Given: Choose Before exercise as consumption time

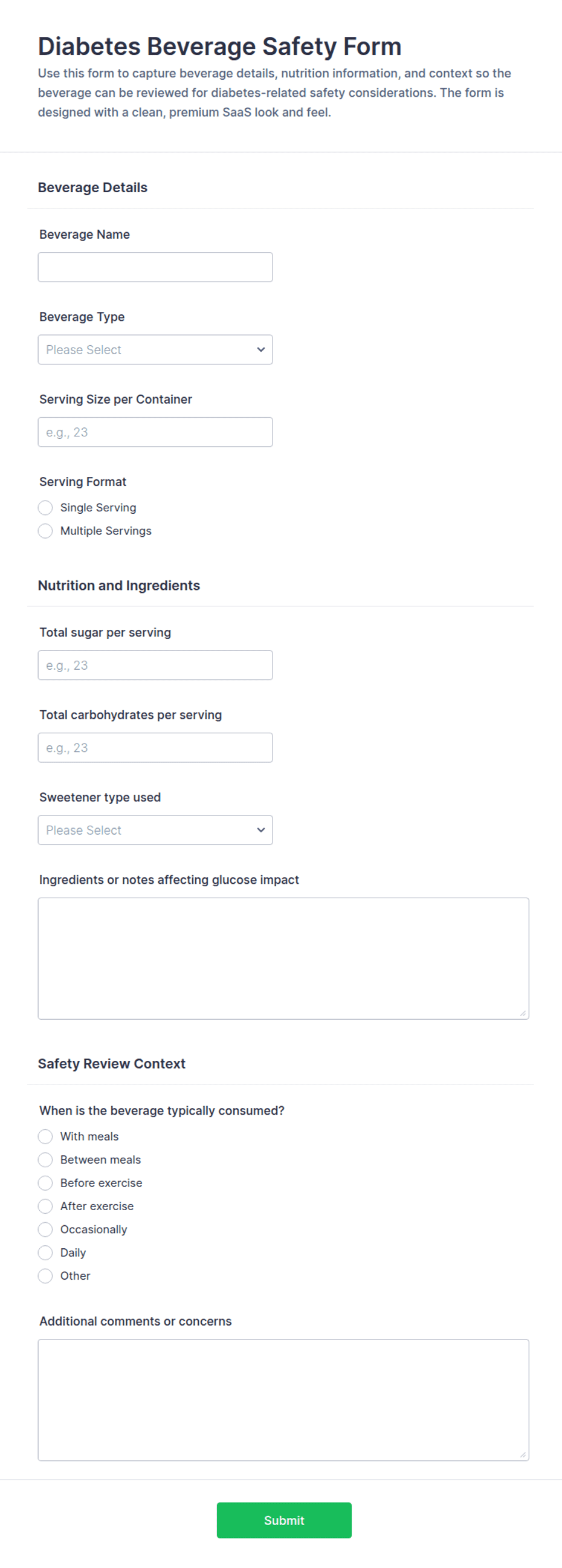Looking at the screenshot, I should point(45,1183).
